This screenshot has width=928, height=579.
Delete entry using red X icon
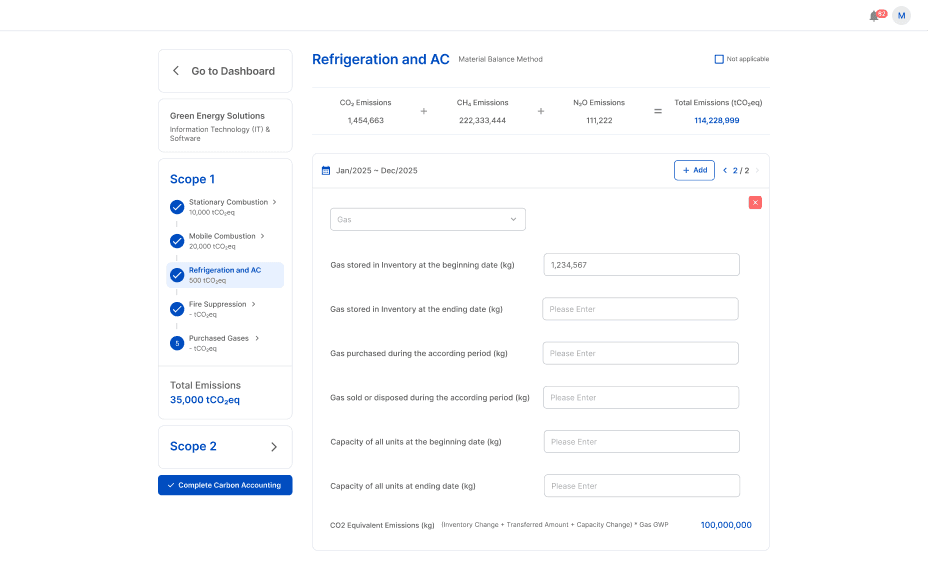point(755,202)
